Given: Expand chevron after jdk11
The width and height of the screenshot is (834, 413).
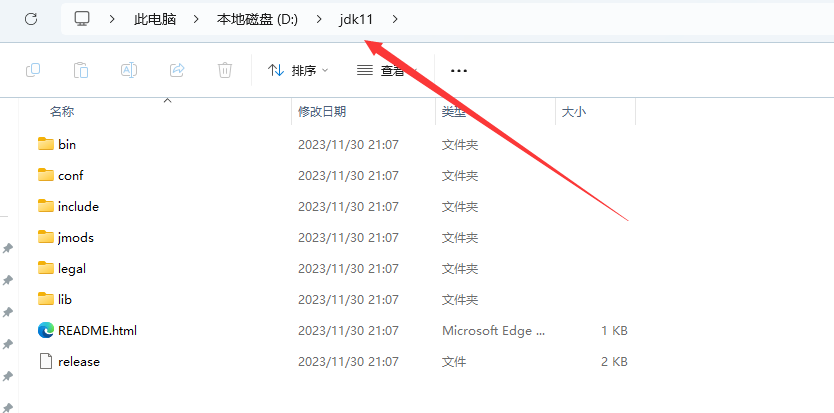Looking at the screenshot, I should (x=395, y=20).
